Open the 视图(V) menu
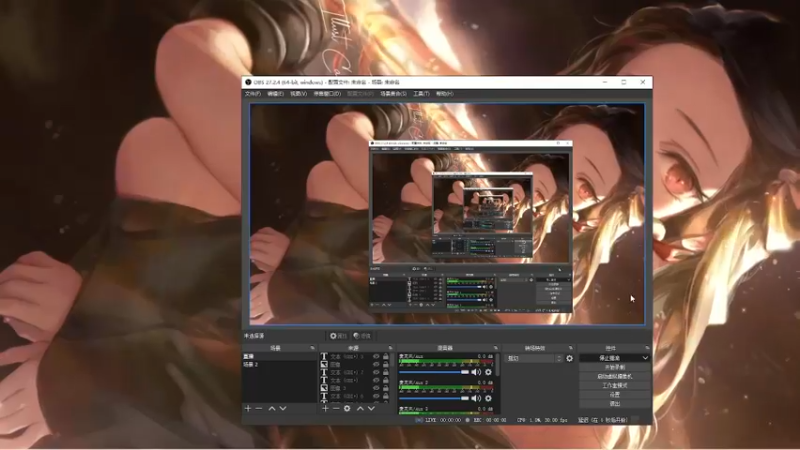This screenshot has height=450, width=800. point(298,94)
